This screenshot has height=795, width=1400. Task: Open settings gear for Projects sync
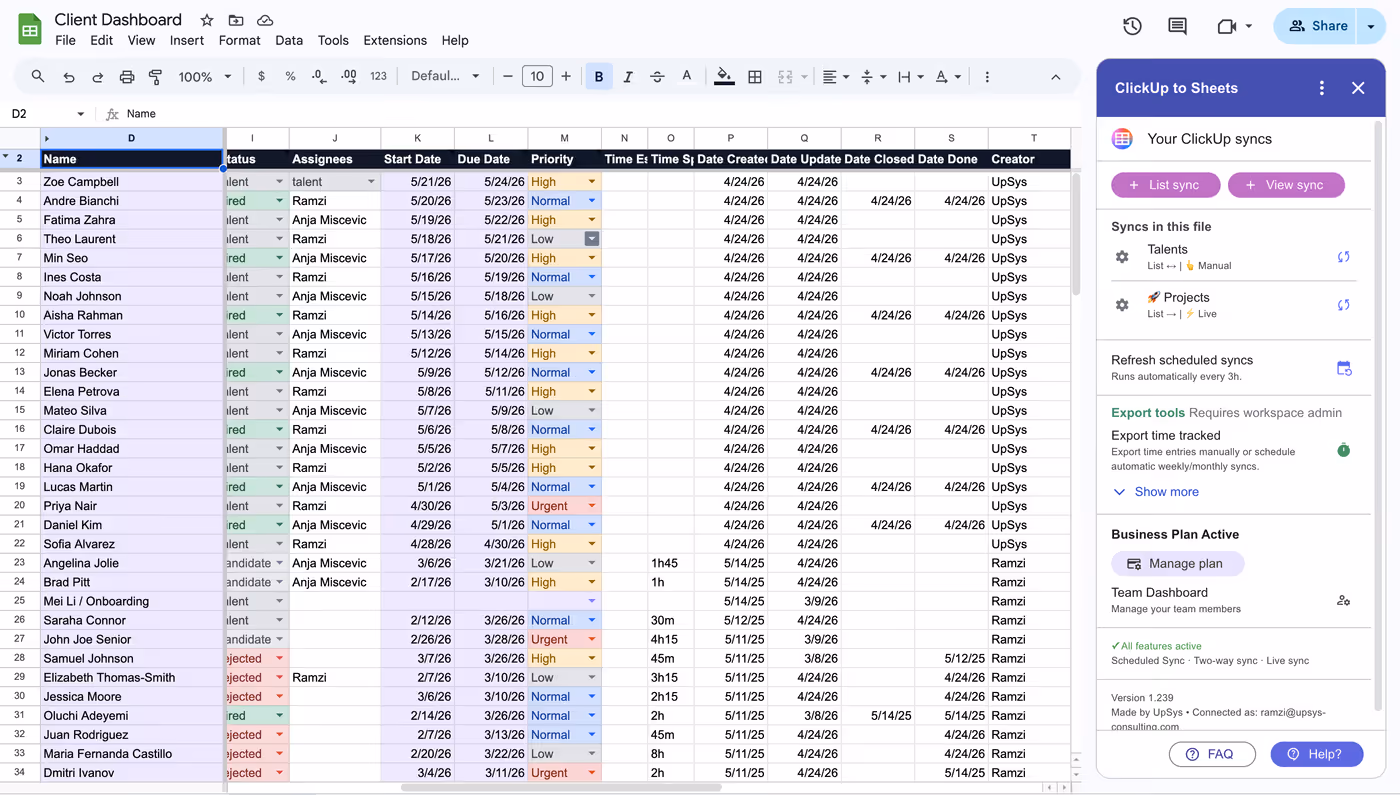coord(1122,305)
